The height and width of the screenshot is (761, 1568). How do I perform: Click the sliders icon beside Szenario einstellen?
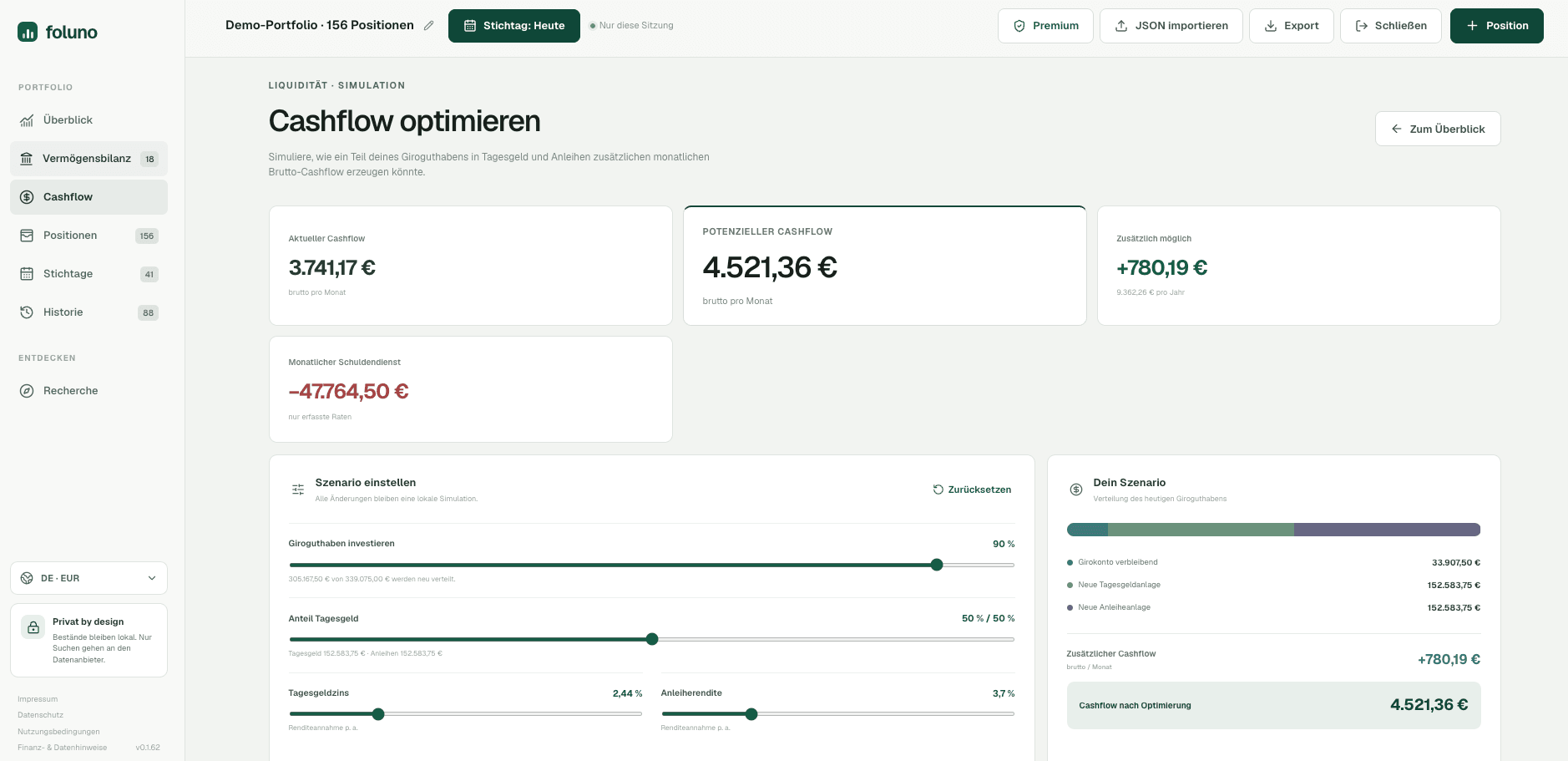(x=298, y=490)
